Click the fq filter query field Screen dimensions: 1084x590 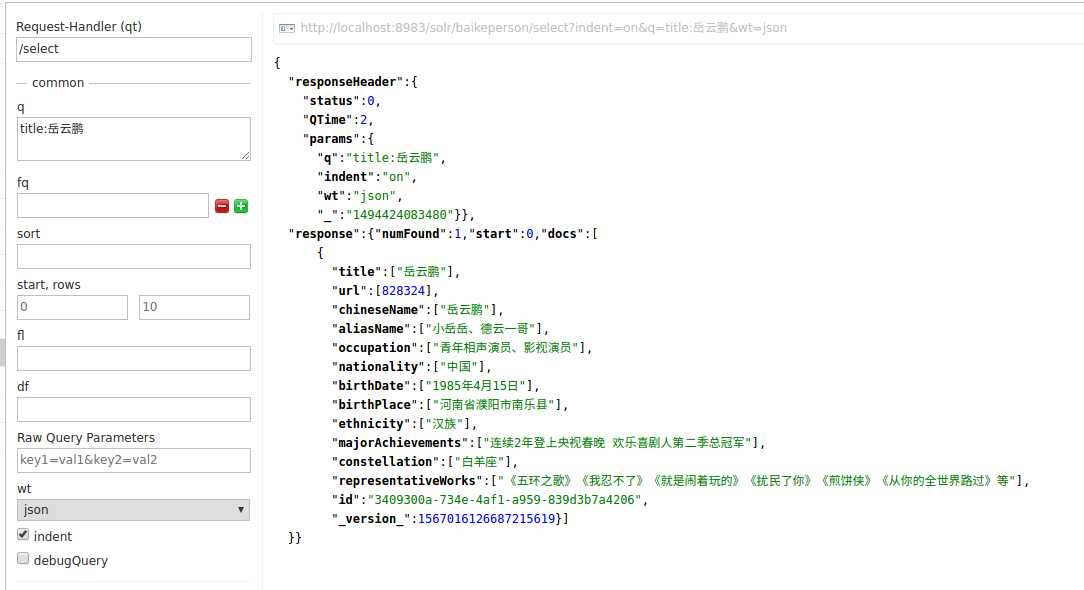pos(113,205)
